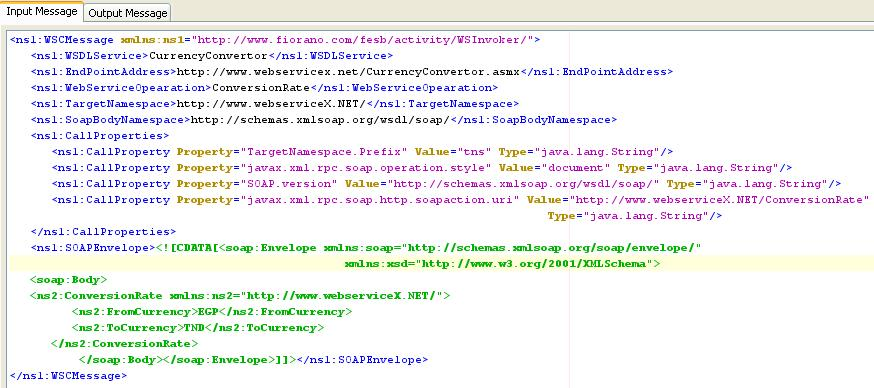Viewport: 874px width, 388px height.
Task: Click the soapaction.uri property name
Action: (380, 200)
